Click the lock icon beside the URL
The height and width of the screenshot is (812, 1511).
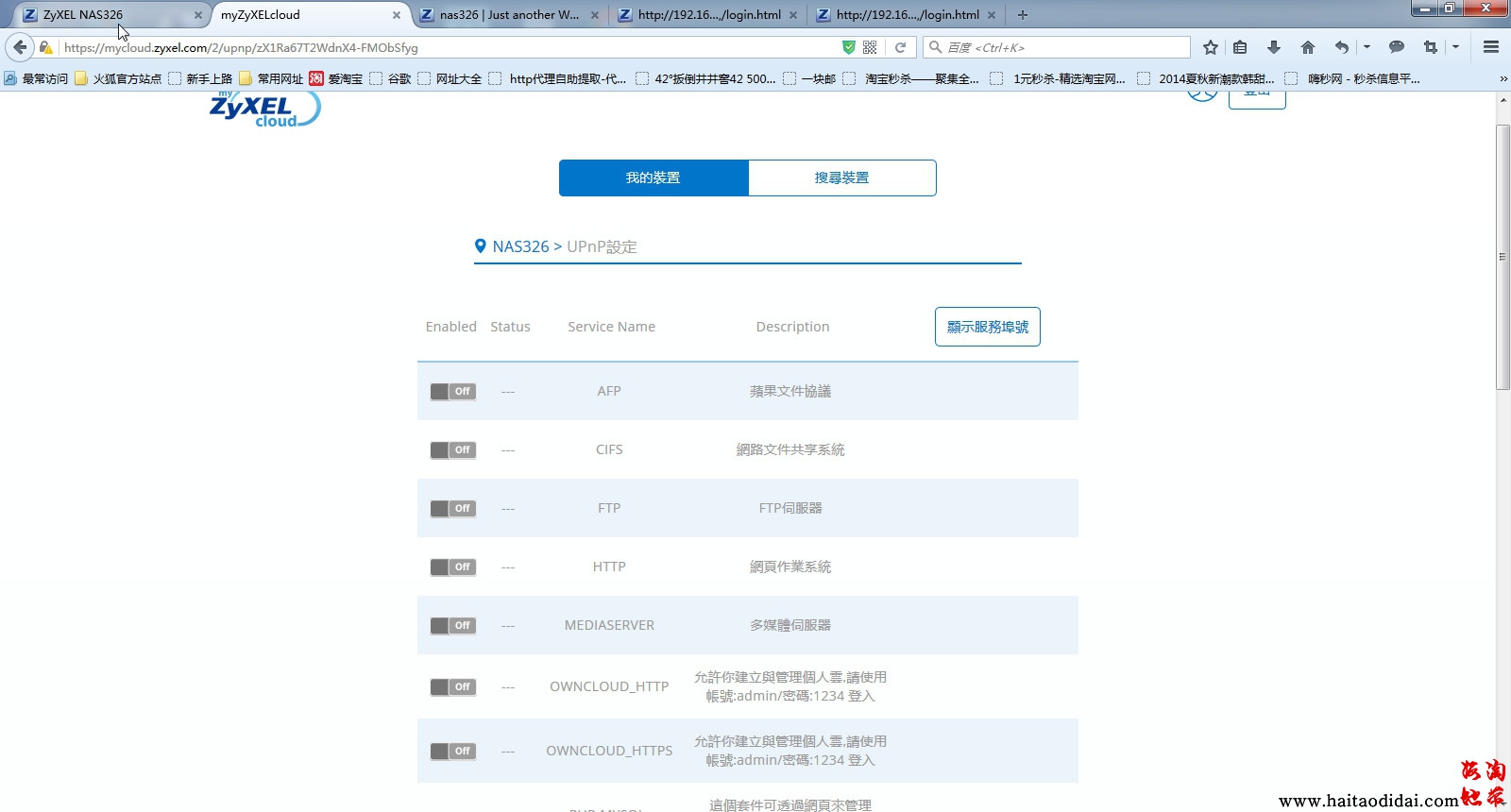pyautogui.click(x=45, y=47)
